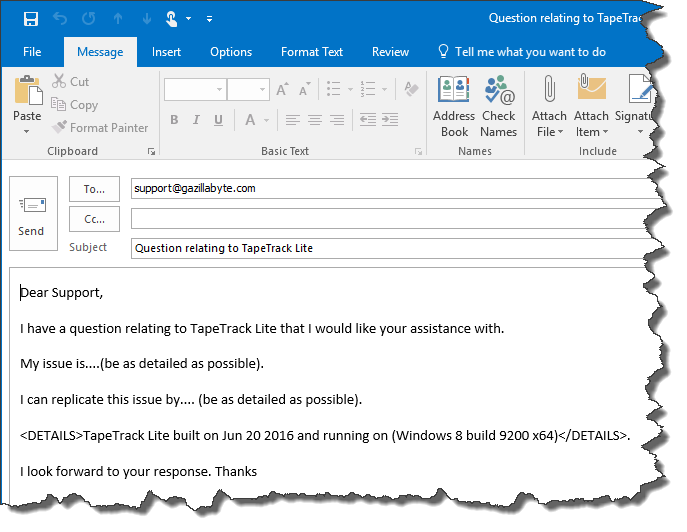Redo the last action
Image resolution: width=687 pixels, height=532 pixels.
click(x=89, y=19)
